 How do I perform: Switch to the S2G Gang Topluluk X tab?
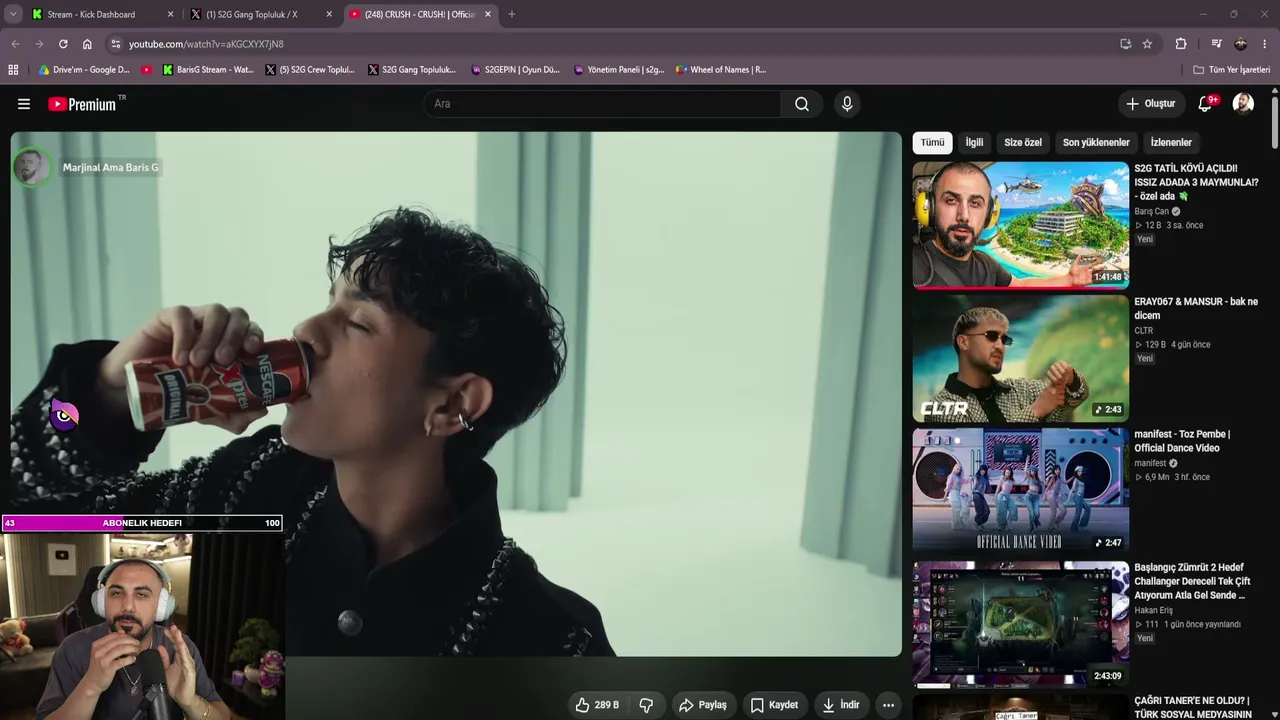pos(262,14)
